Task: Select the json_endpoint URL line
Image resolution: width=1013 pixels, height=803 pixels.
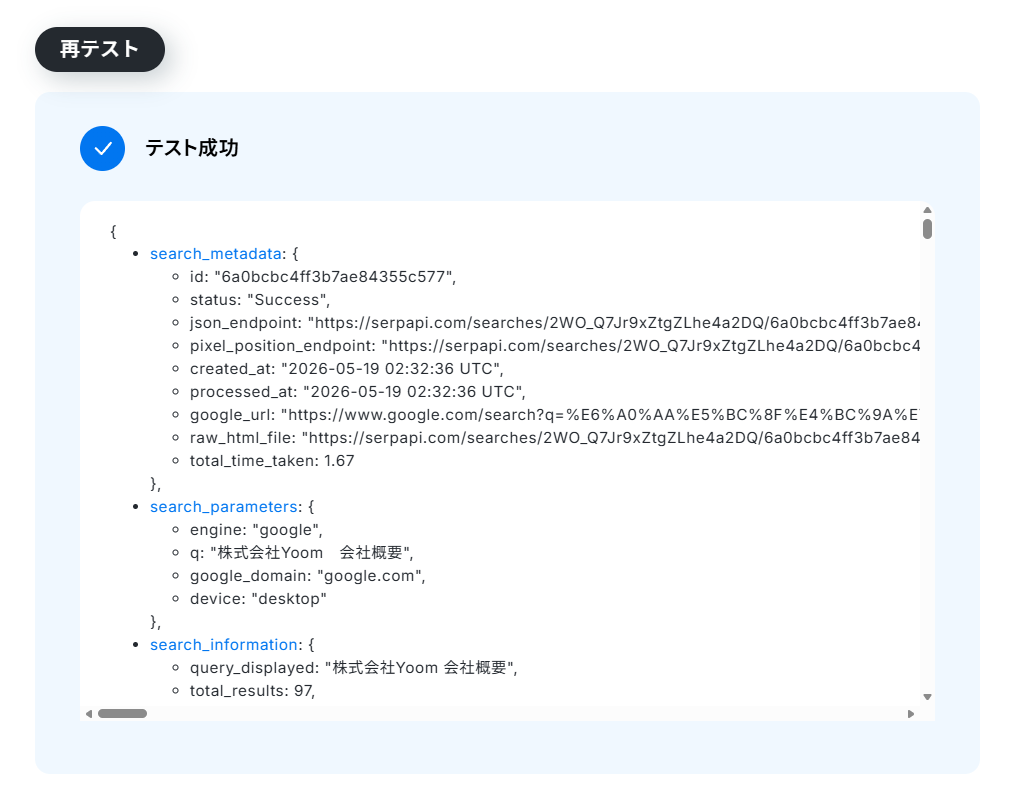Action: point(555,323)
